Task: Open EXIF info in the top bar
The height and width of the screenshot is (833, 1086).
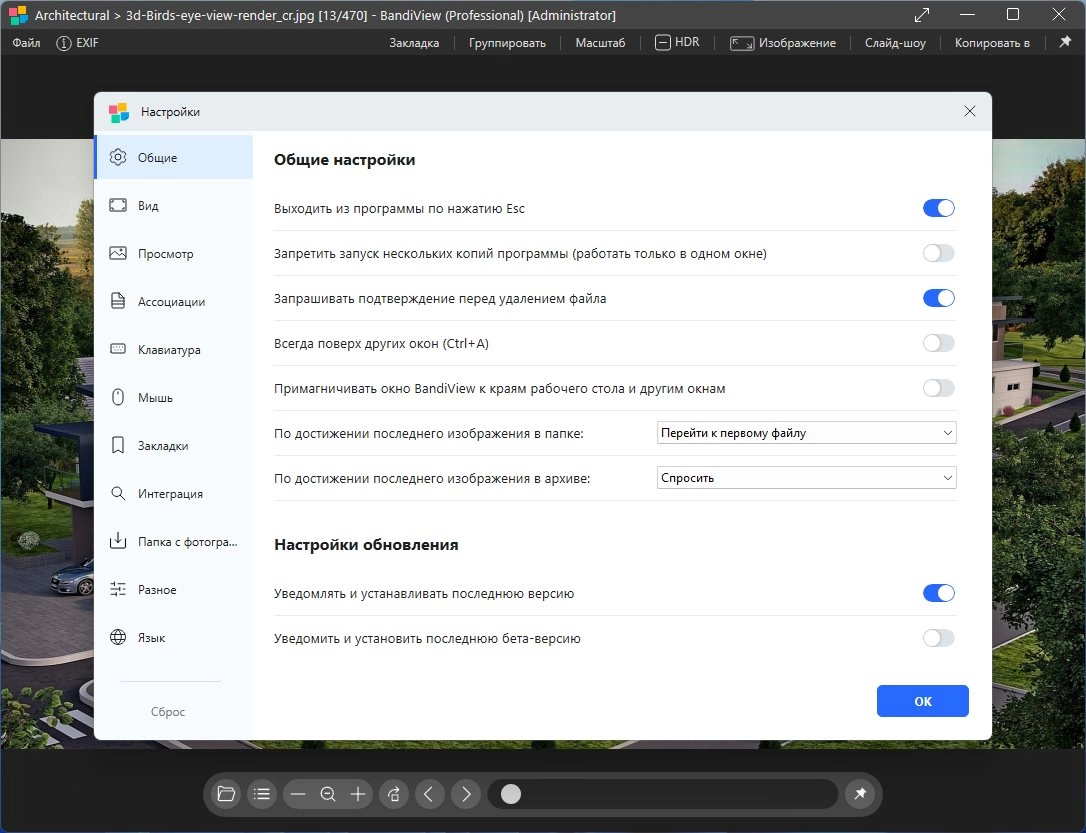Action: (78, 43)
